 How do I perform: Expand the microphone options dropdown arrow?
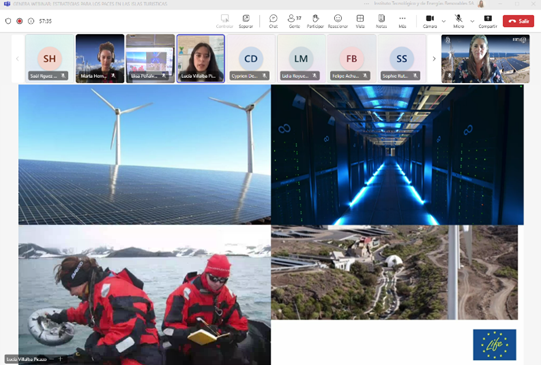coord(472,21)
